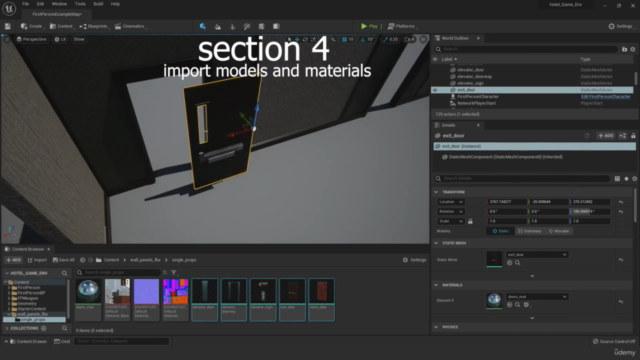The height and width of the screenshot is (360, 640).
Task: Open the exit_door static mesh asset dropdown
Action: pyautogui.click(x=537, y=255)
